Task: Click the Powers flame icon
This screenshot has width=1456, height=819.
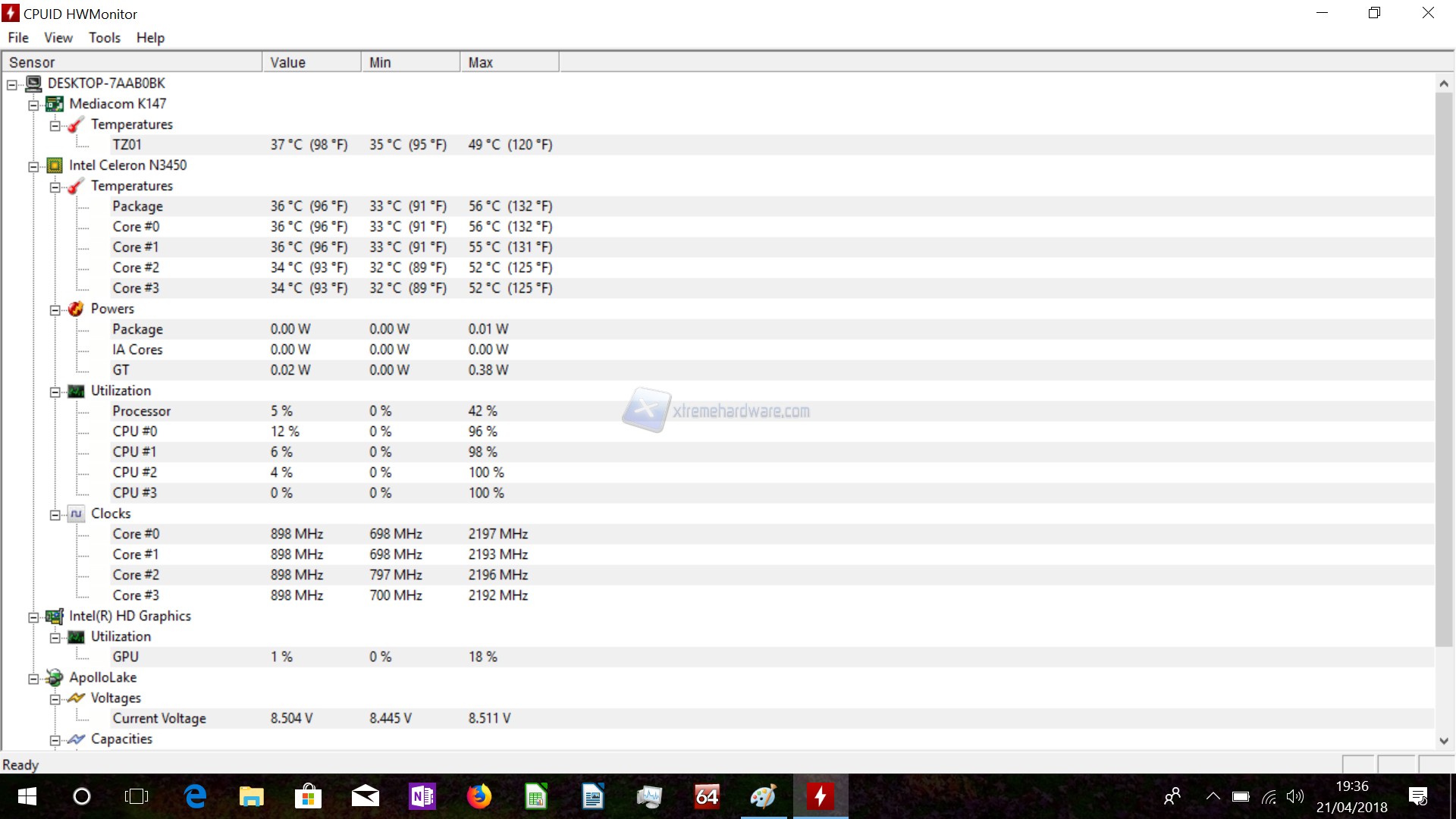Action: click(76, 309)
